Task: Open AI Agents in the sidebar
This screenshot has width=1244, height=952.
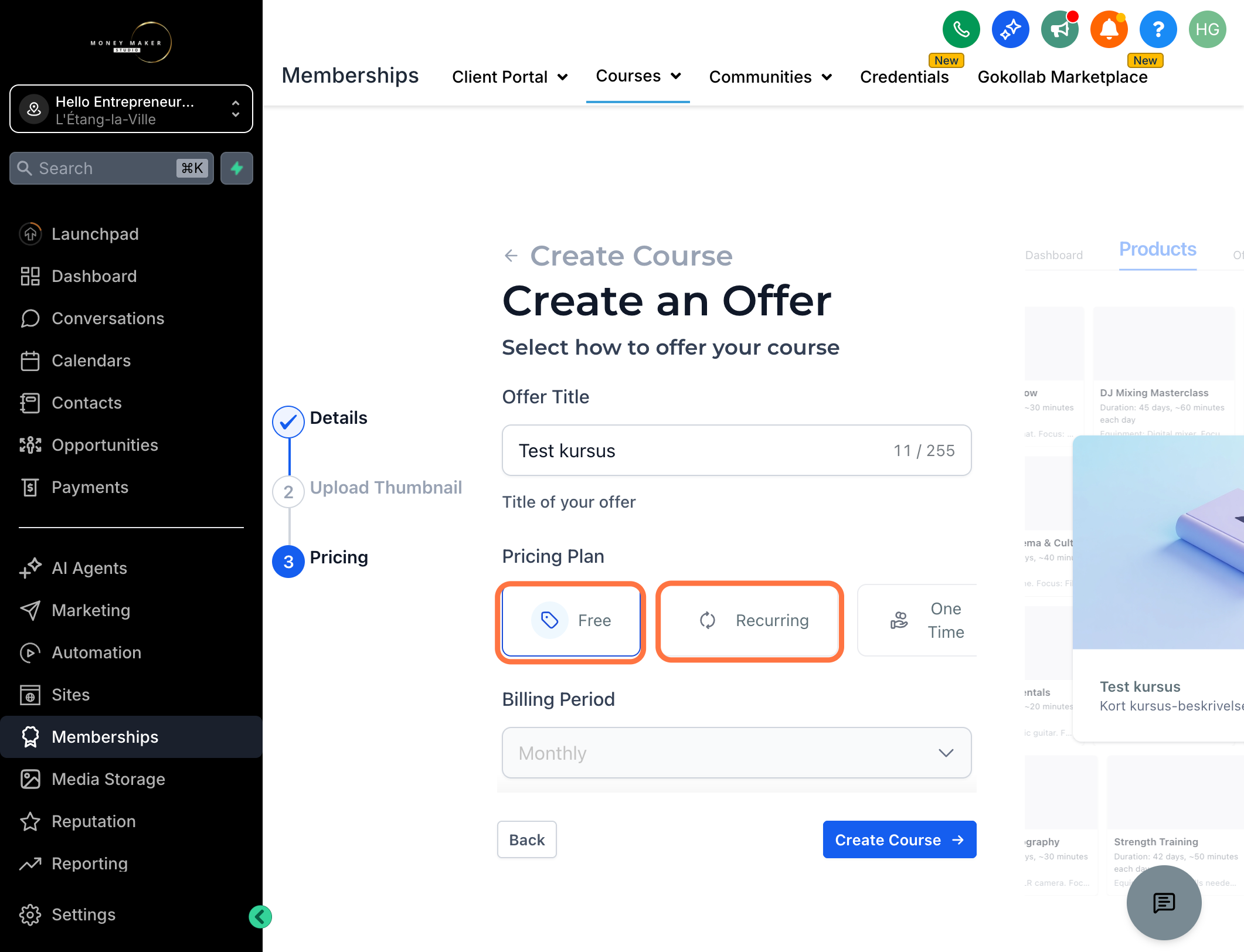Action: point(131,568)
